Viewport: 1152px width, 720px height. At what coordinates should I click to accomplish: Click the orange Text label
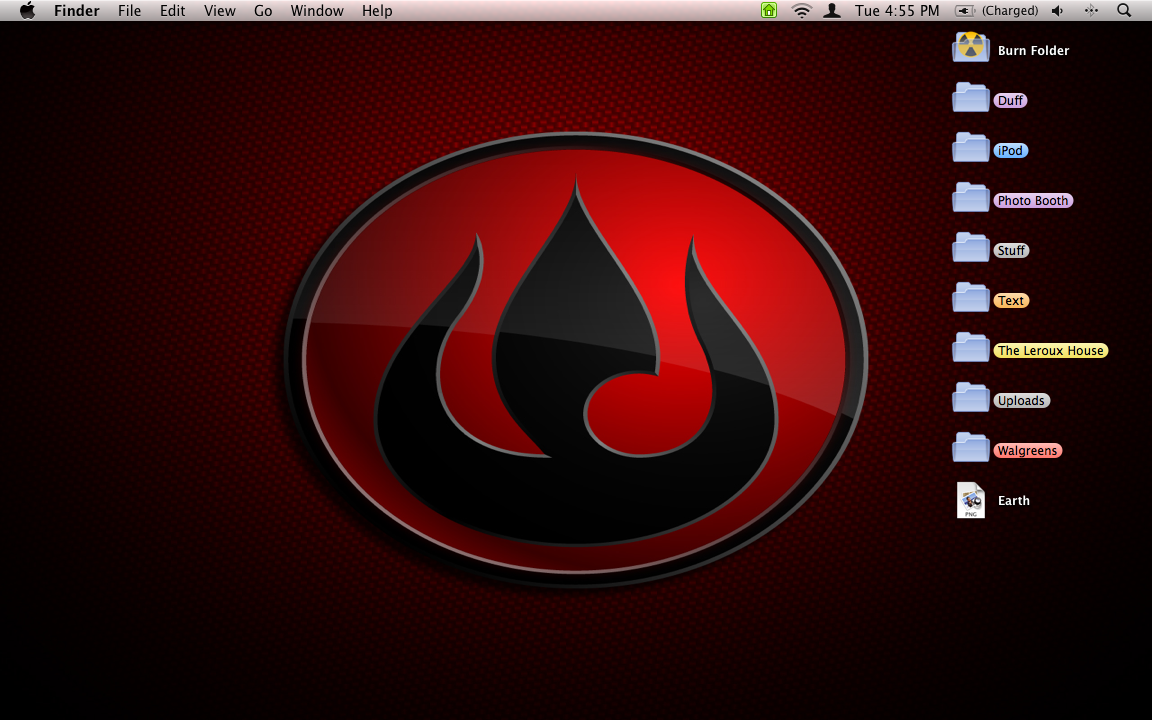click(1011, 300)
